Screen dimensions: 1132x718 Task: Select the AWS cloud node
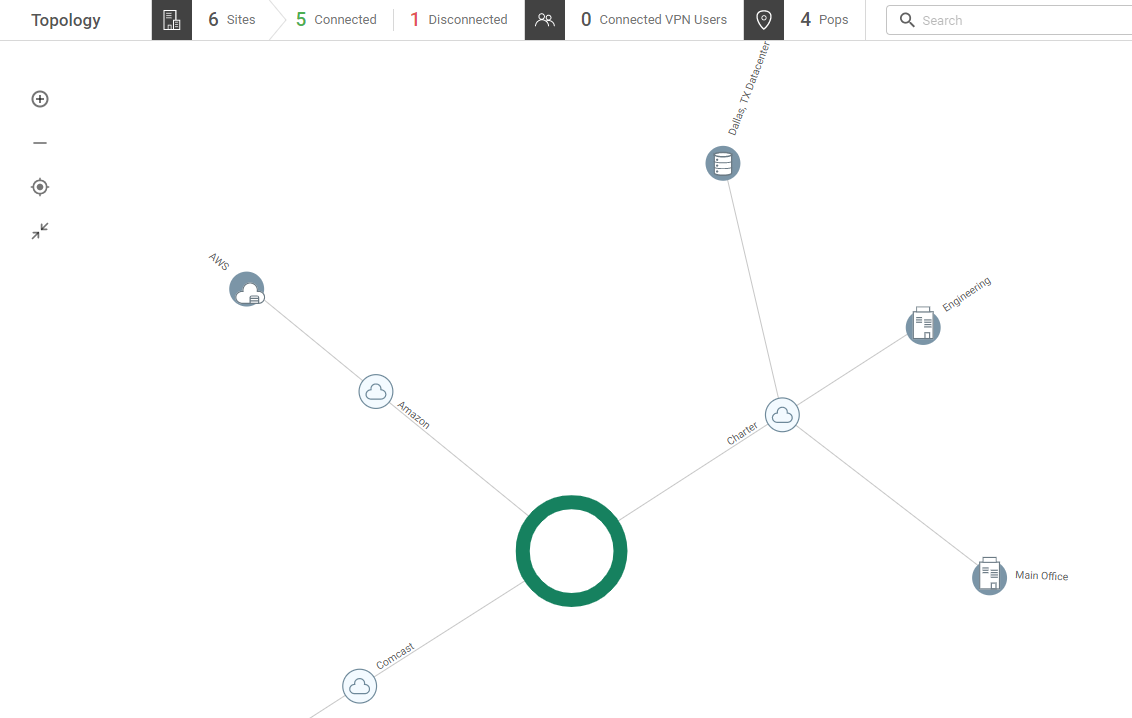click(x=246, y=289)
